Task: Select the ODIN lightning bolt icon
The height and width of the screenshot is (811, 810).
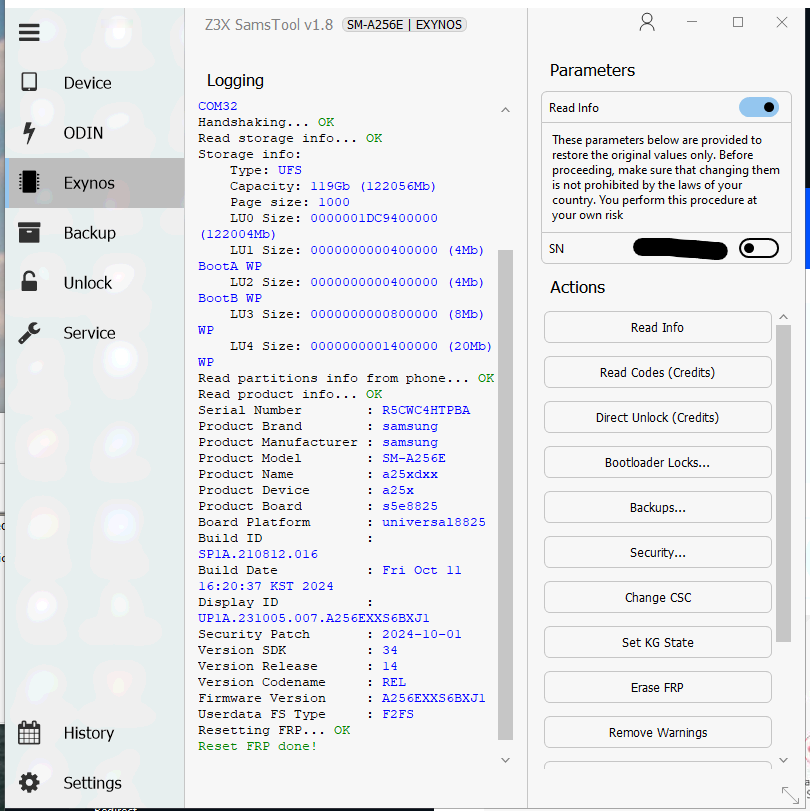Action: (29, 133)
